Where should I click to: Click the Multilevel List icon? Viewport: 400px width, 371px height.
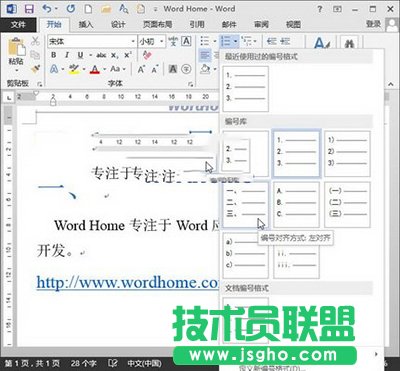tap(247, 41)
